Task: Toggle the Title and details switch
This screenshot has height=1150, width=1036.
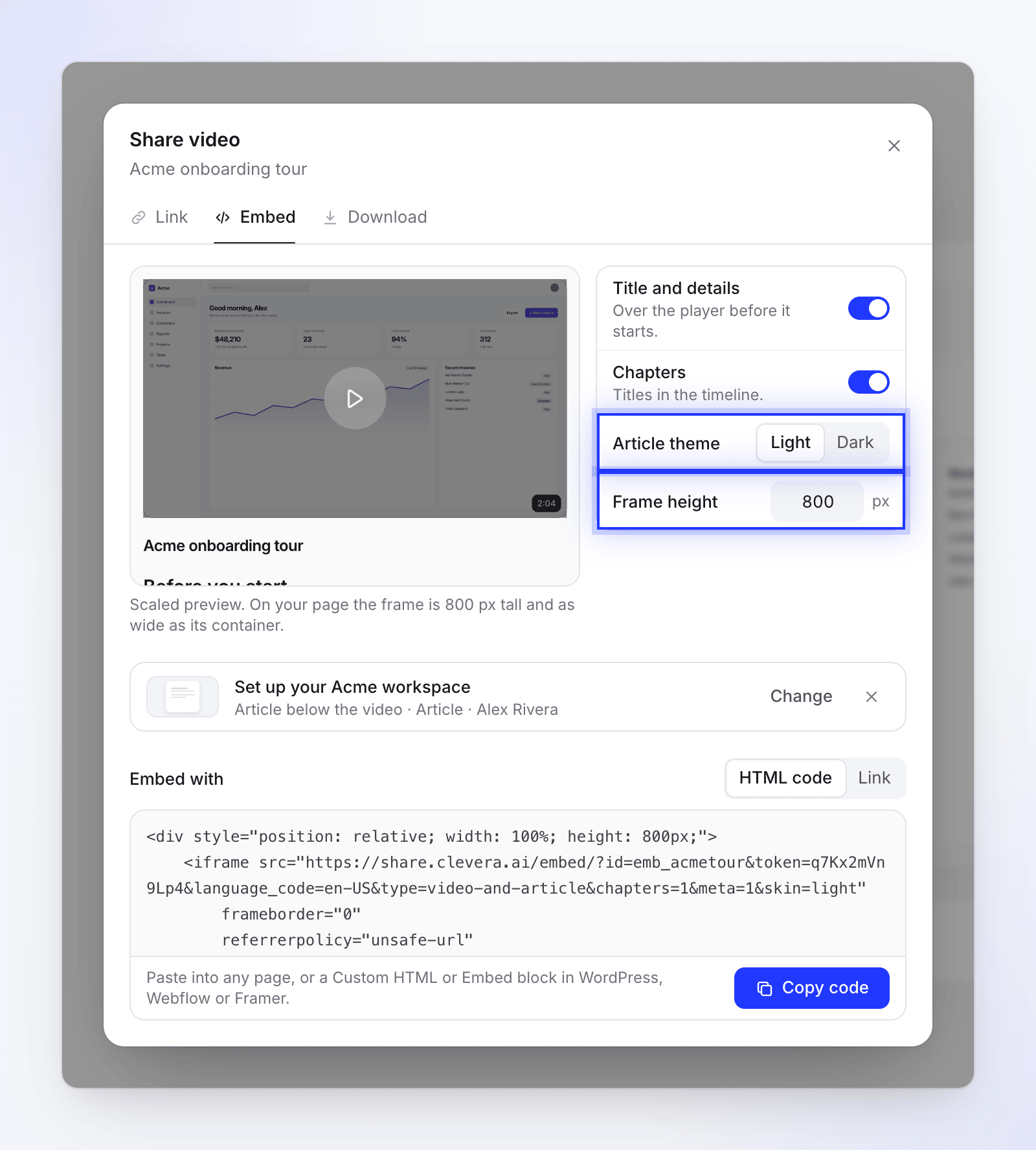Action: pyautogui.click(x=868, y=309)
